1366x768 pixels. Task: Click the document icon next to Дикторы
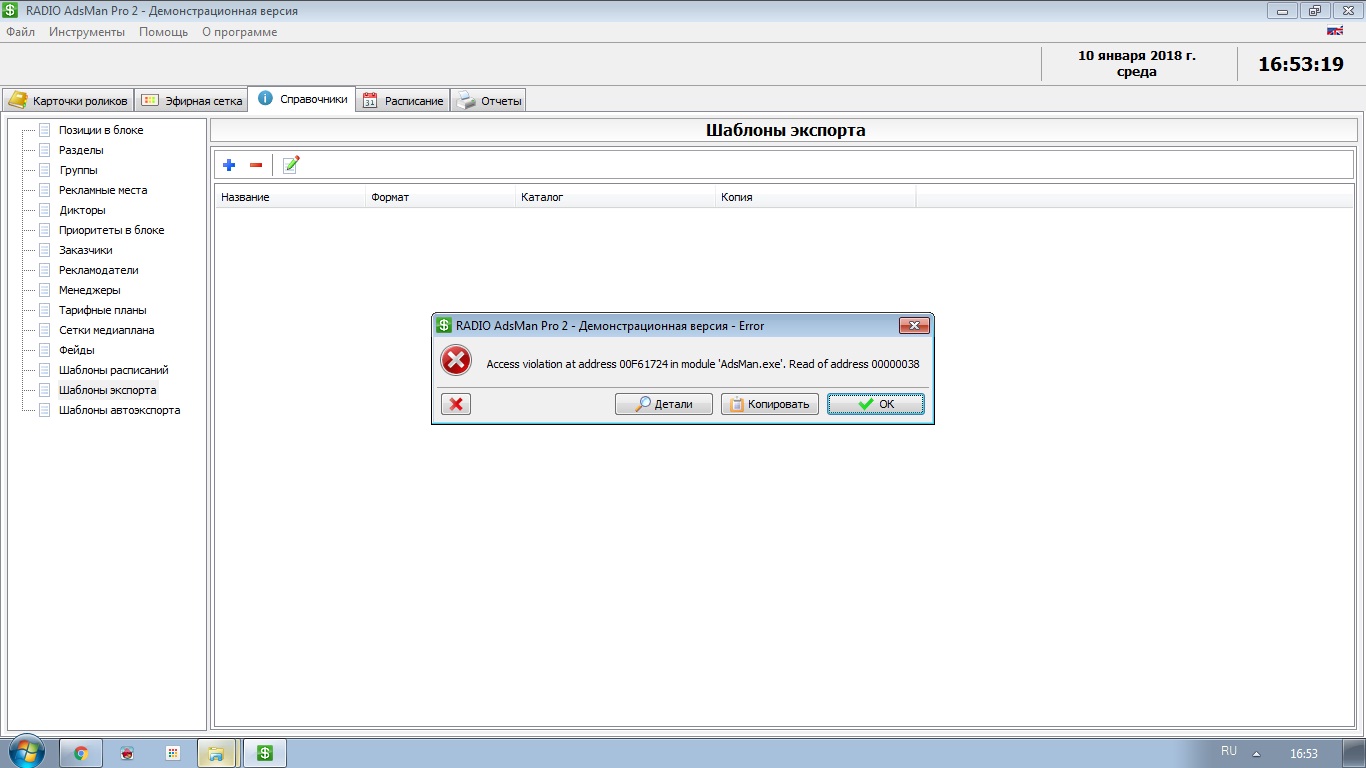(44, 210)
